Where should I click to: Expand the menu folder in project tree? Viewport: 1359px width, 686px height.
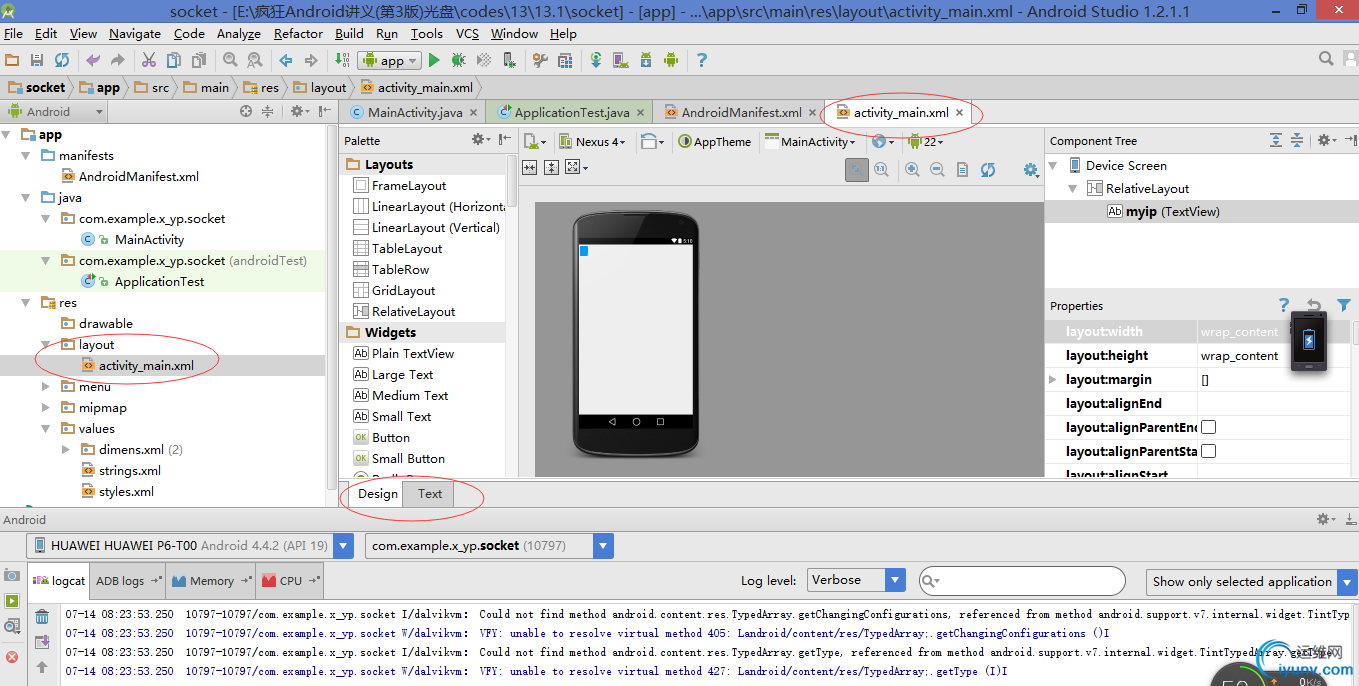pyautogui.click(x=46, y=387)
